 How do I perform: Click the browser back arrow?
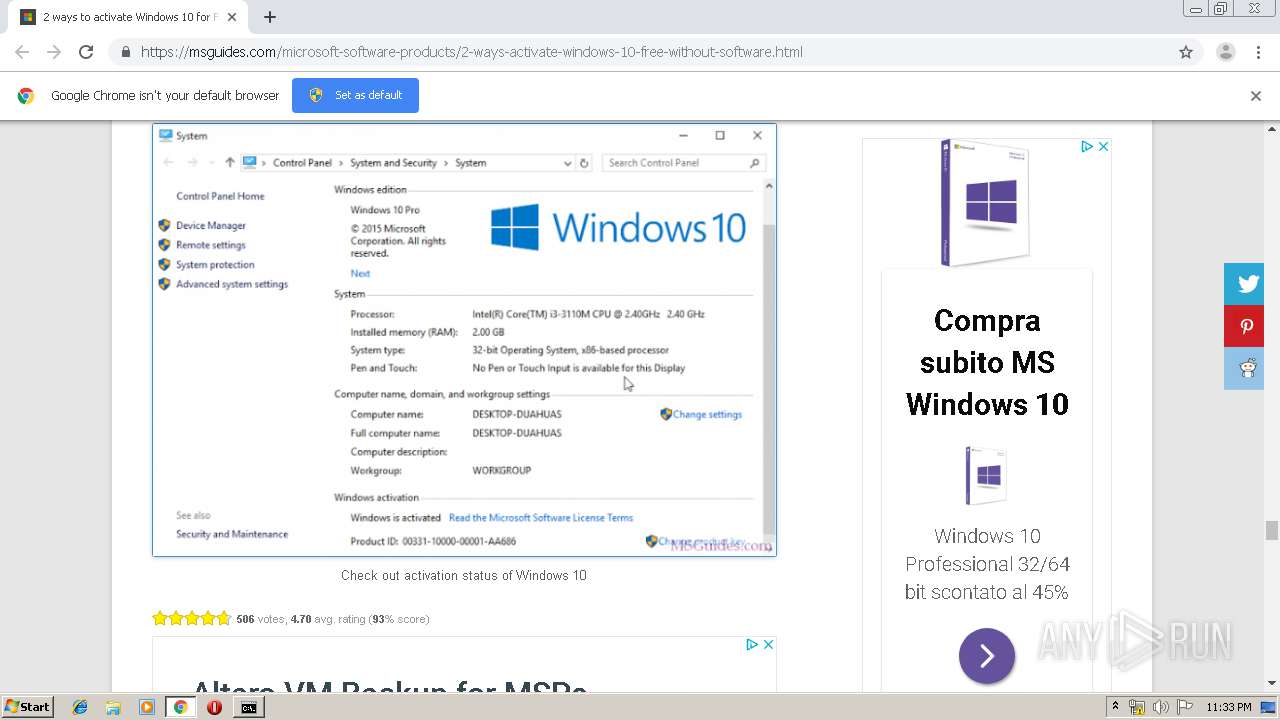click(x=22, y=52)
